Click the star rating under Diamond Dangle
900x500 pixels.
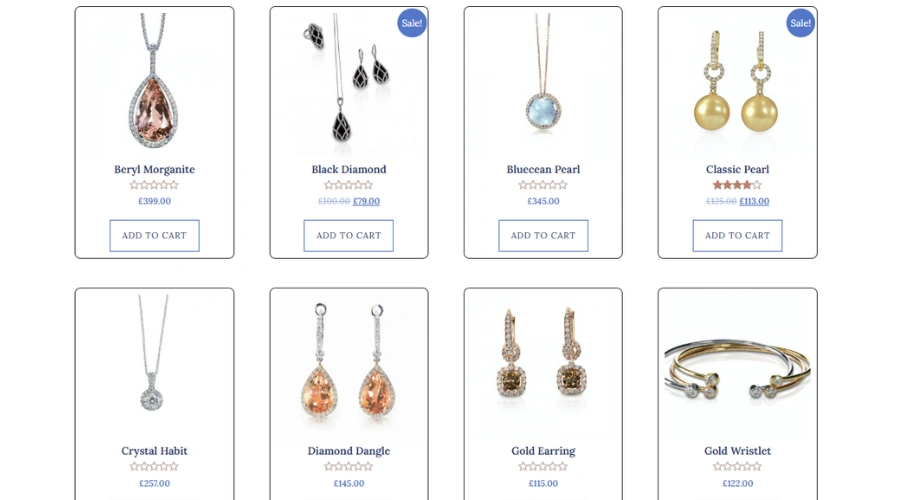pyautogui.click(x=348, y=466)
